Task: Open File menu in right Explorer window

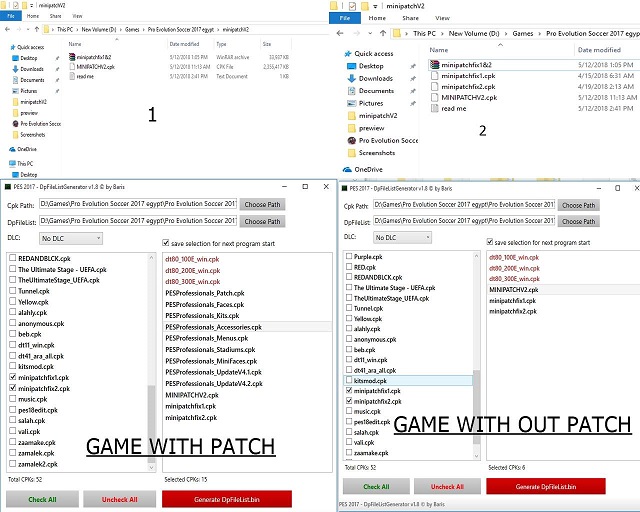Action: click(345, 18)
